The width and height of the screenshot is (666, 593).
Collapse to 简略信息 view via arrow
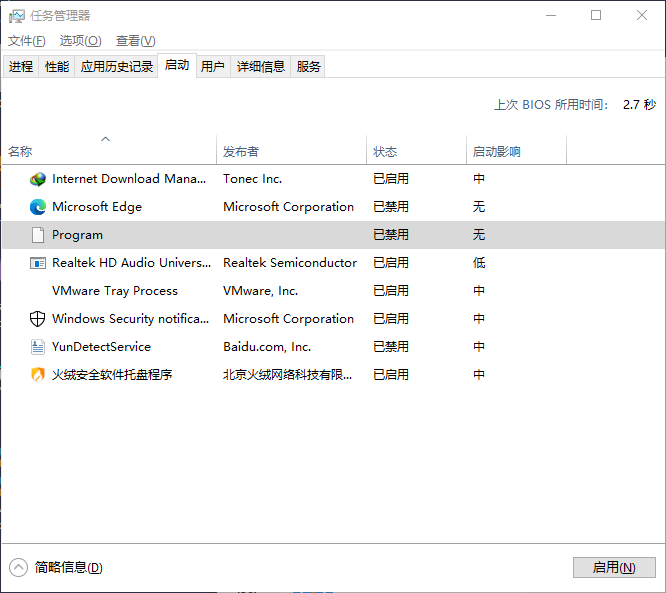[x=18, y=567]
